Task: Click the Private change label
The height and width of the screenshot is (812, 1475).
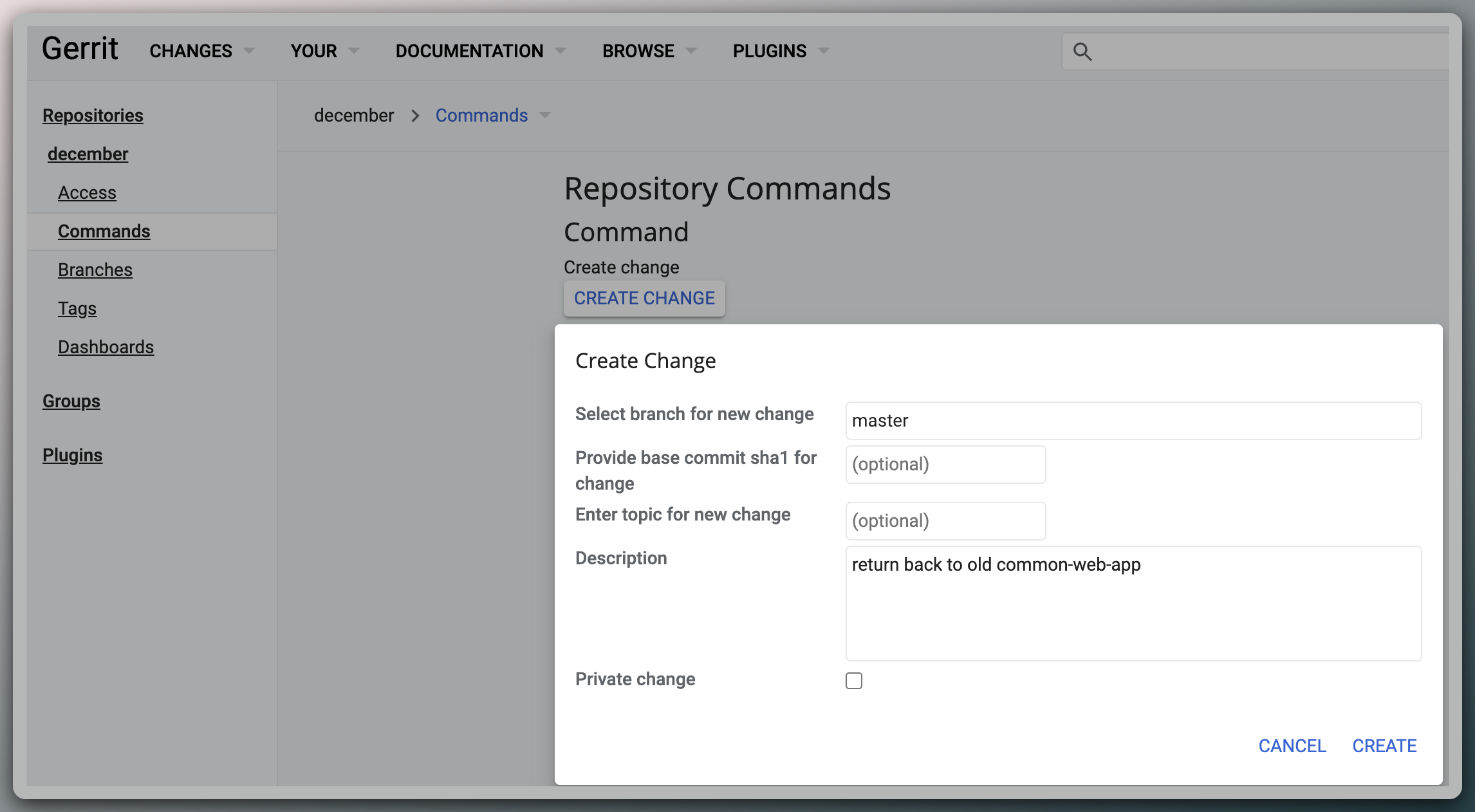Action: coord(635,679)
